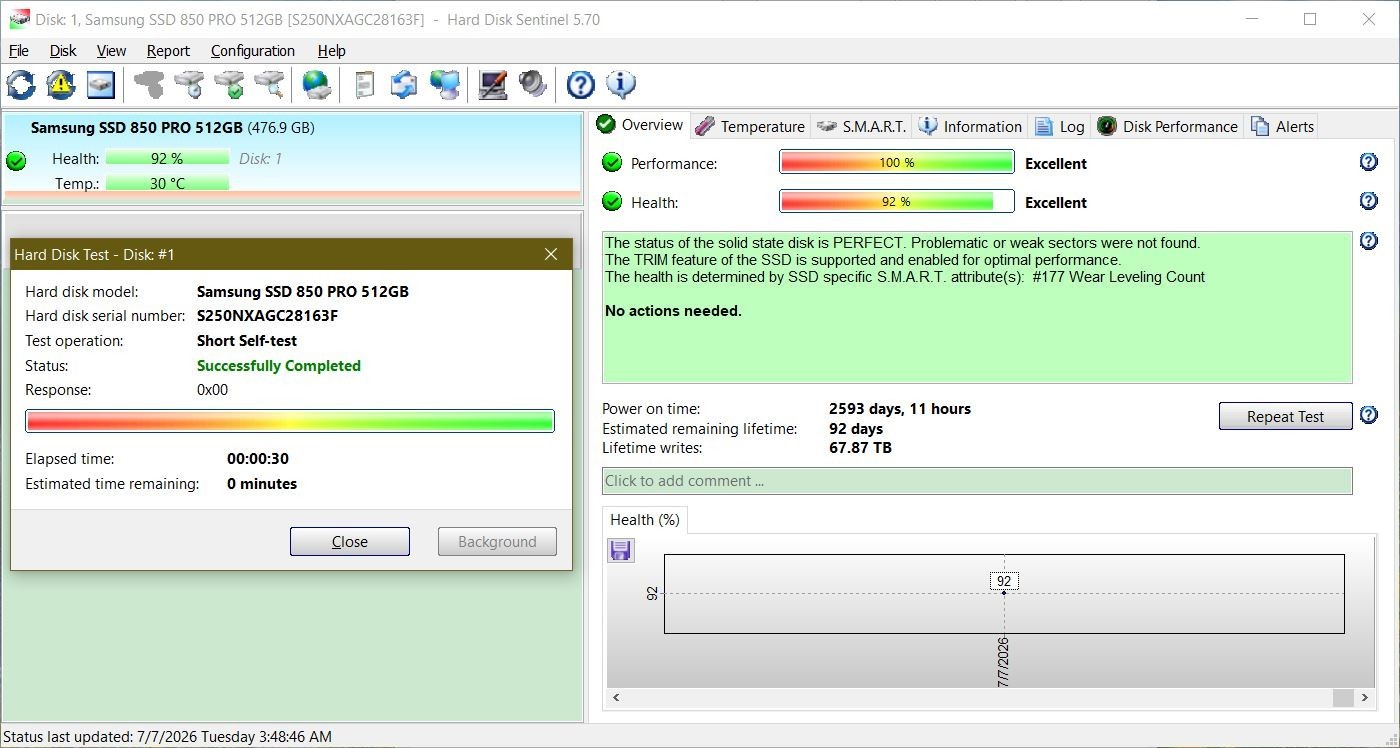Screen dimensions: 1400x748
Task: Click the status bar last updated text
Action: 168,736
